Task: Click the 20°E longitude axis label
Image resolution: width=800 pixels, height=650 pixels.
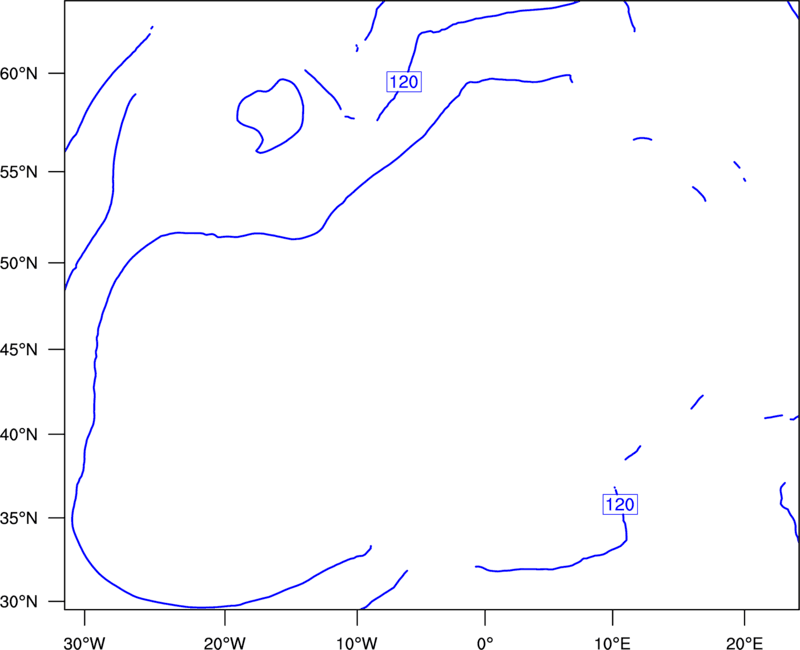Action: pyautogui.click(x=744, y=643)
